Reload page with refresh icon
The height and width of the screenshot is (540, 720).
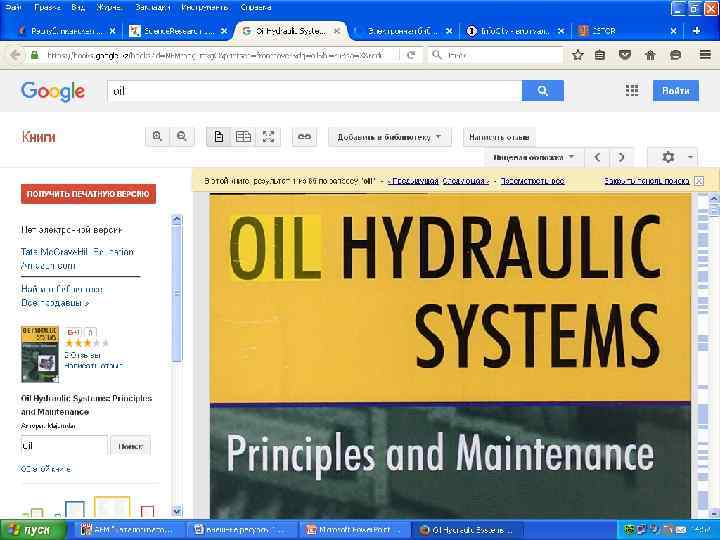(411, 55)
